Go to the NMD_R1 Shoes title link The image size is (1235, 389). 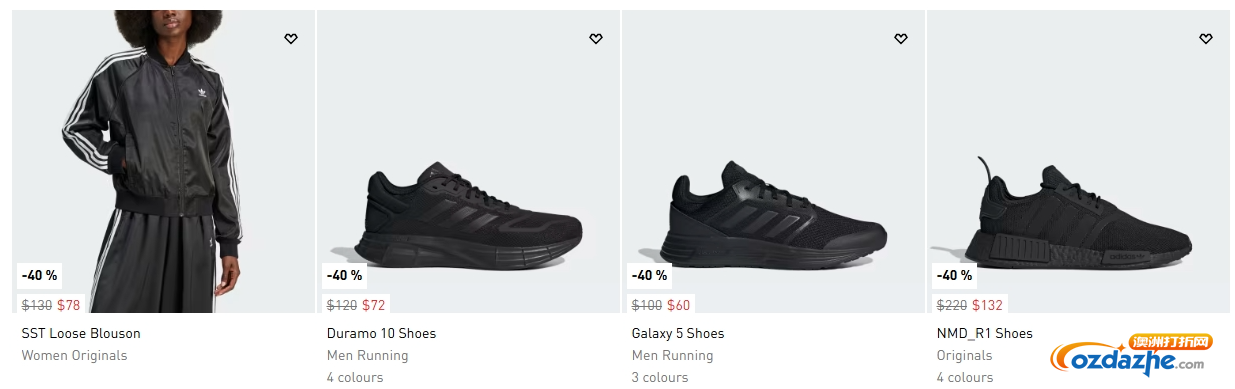[x=984, y=333]
